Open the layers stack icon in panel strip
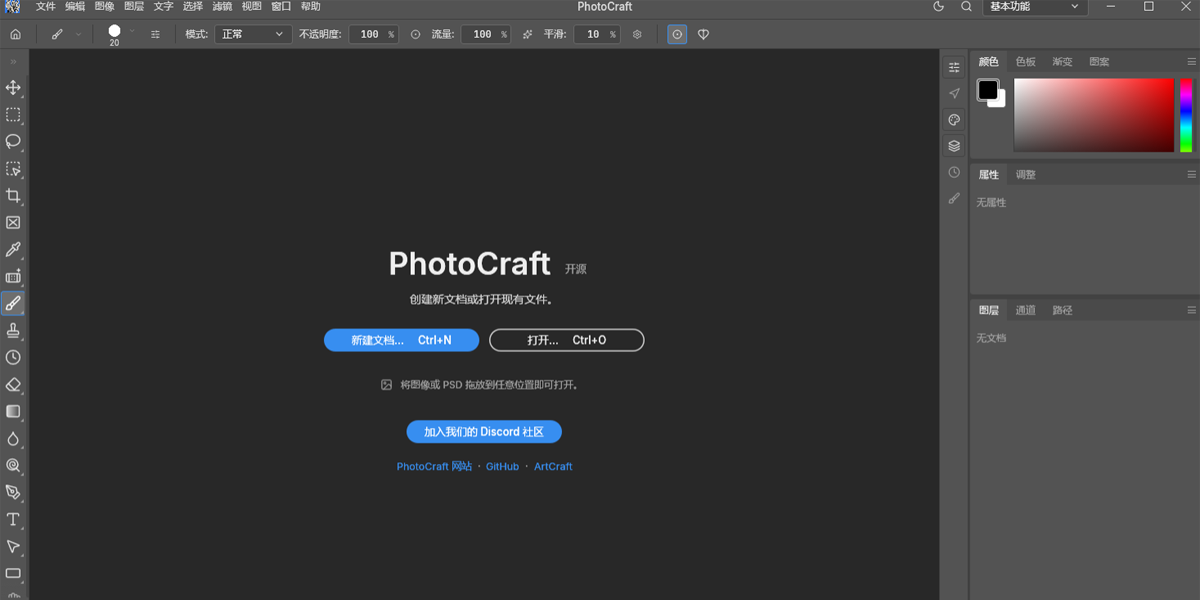Screen dimensions: 1200x600 [x=954, y=146]
